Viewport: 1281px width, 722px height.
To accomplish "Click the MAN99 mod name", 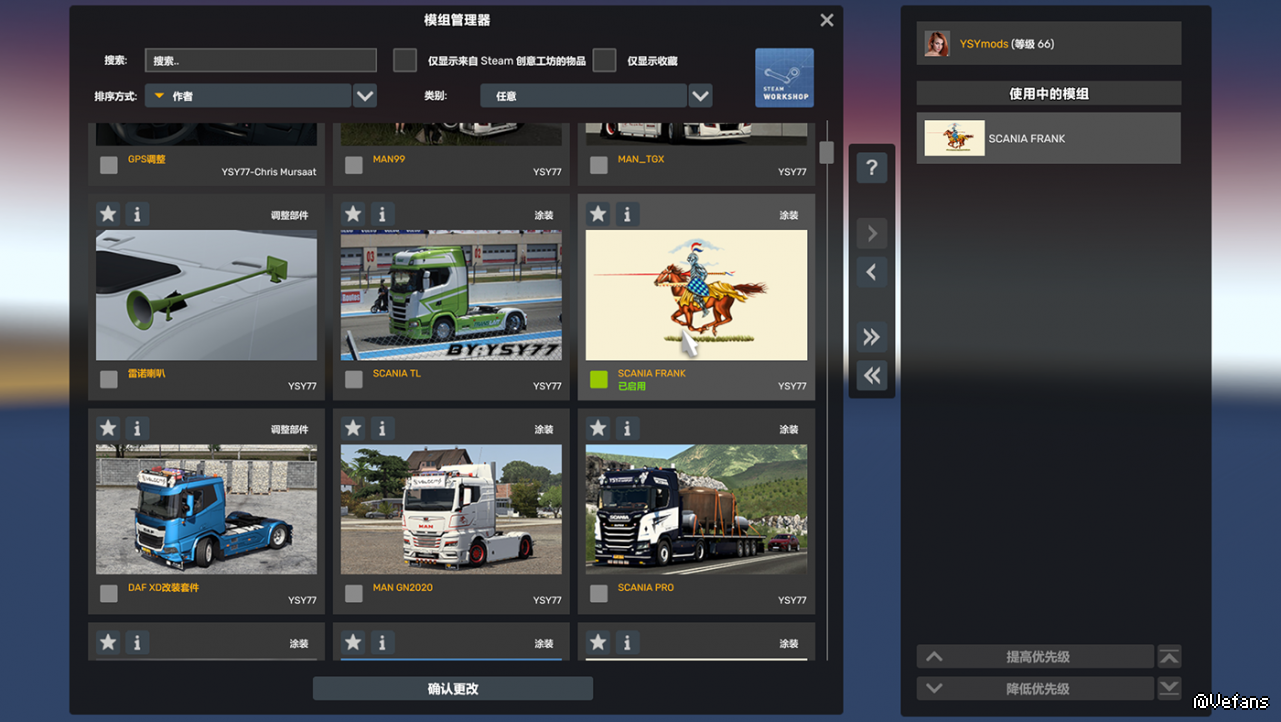I will click(389, 159).
